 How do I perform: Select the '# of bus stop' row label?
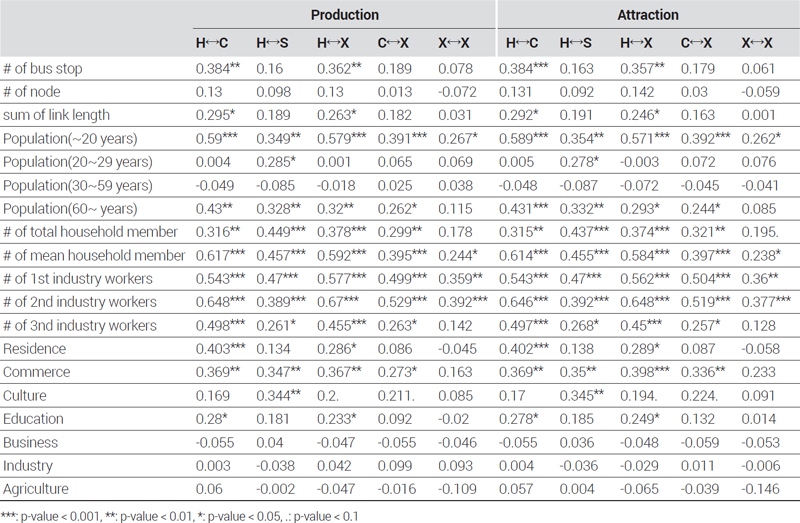tap(42, 68)
